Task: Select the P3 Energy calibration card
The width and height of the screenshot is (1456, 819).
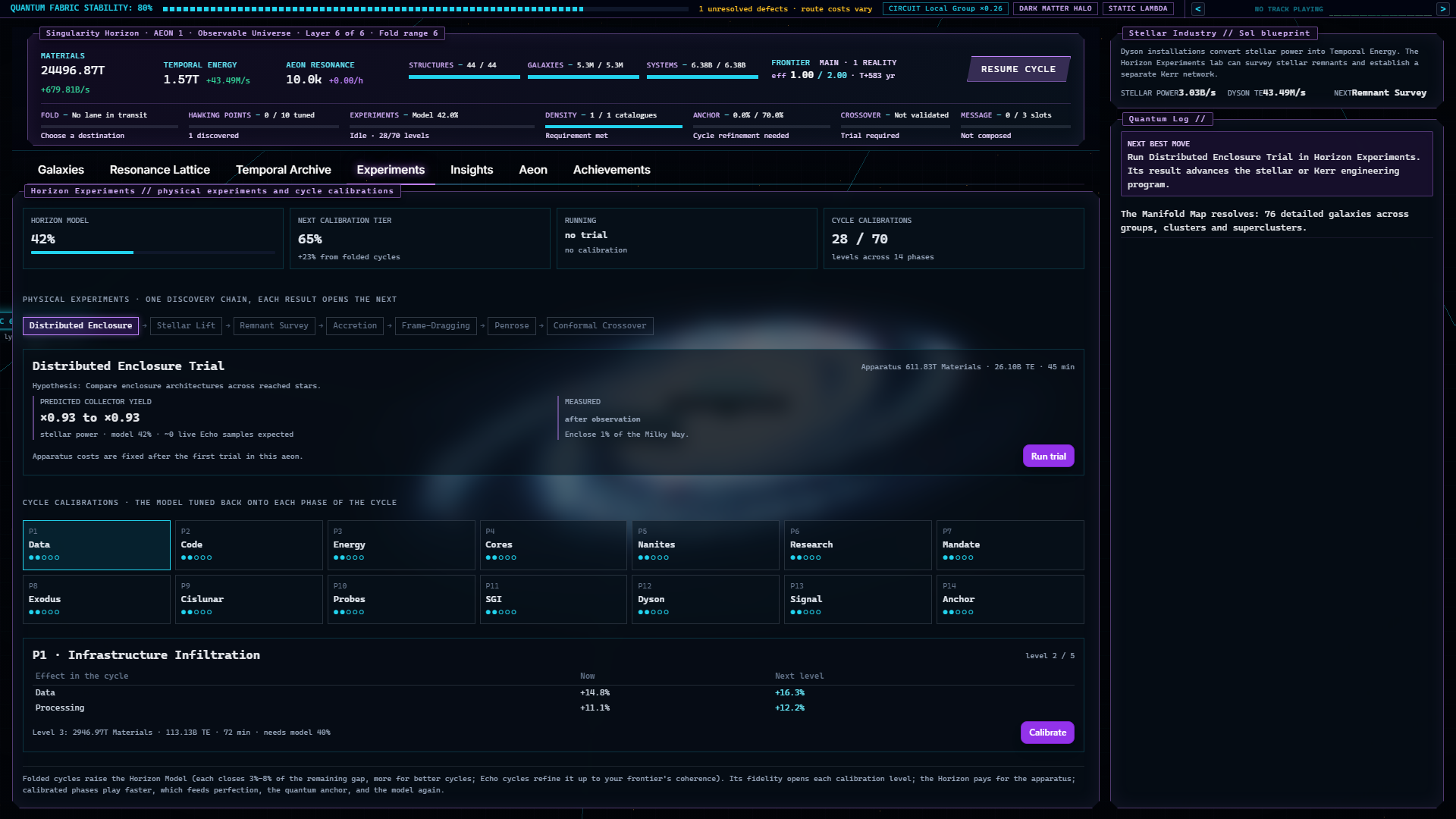Action: pyautogui.click(x=401, y=545)
